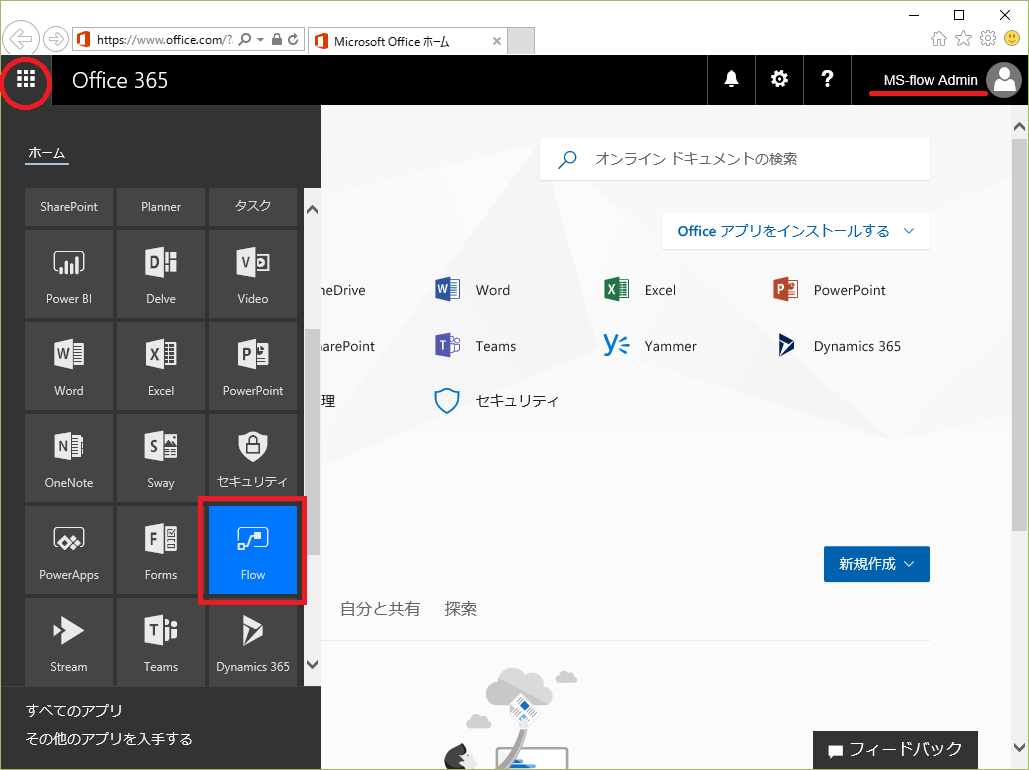Image resolution: width=1029 pixels, height=770 pixels.
Task: Switch to 自分と共有 tab
Action: click(380, 609)
